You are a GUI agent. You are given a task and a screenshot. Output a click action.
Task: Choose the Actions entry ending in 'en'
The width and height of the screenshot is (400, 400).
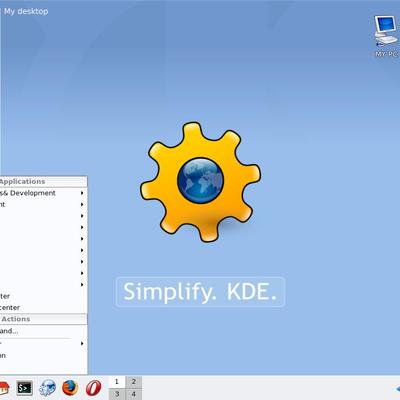[43, 355]
